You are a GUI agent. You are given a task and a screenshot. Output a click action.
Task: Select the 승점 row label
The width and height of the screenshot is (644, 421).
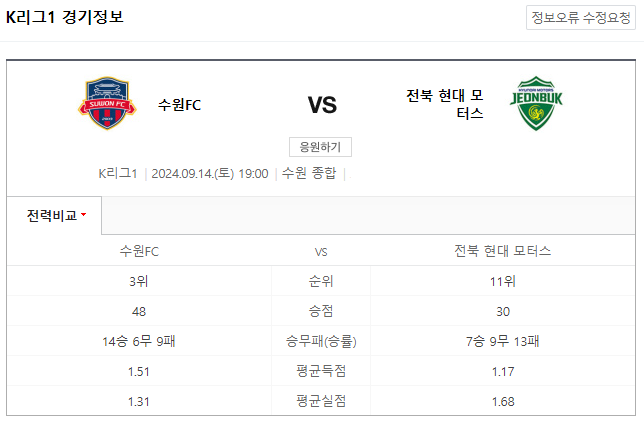(321, 311)
